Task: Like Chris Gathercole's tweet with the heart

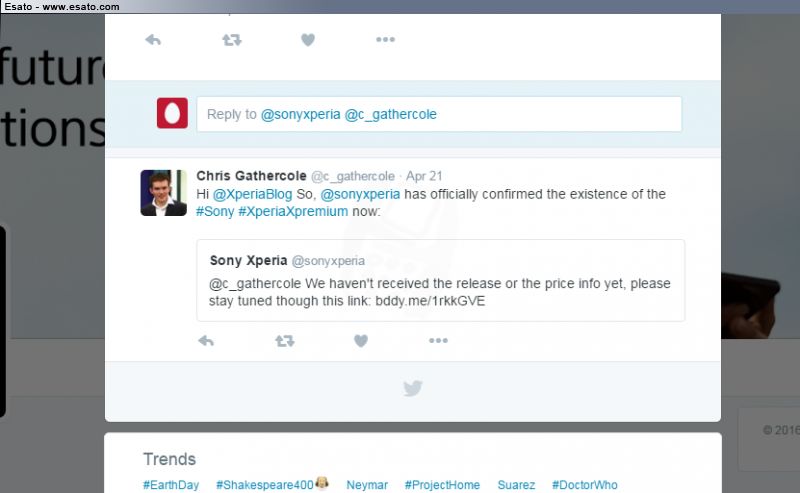Action: tap(361, 340)
